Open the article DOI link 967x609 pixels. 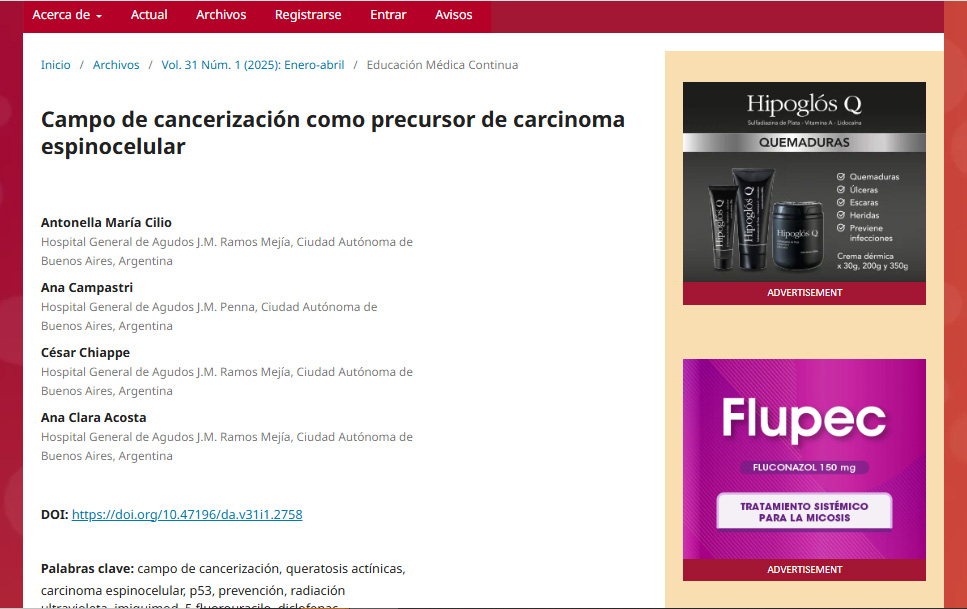tap(187, 515)
